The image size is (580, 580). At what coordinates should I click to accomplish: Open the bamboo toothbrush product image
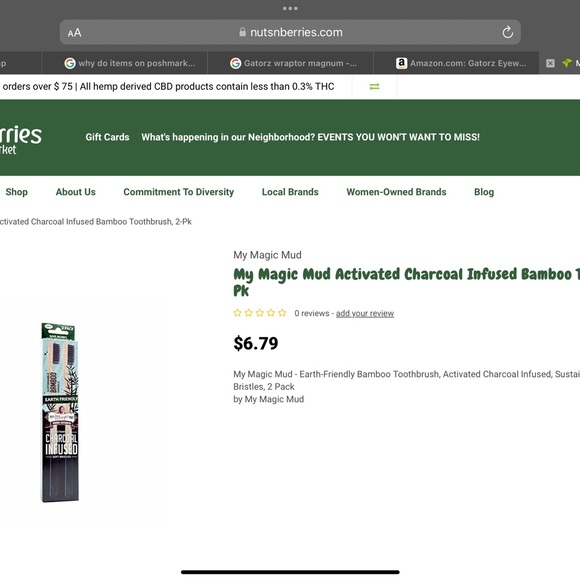tap(60, 412)
